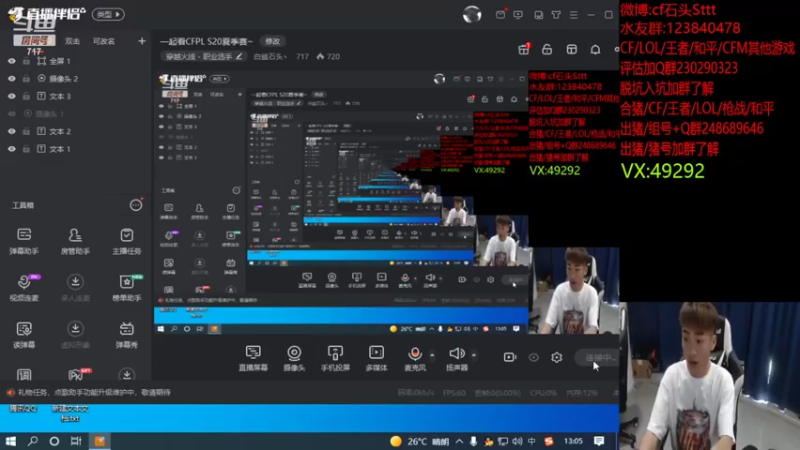Click the FPS:60 status readout
Image resolution: width=800 pixels, height=450 pixels.
click(x=454, y=393)
